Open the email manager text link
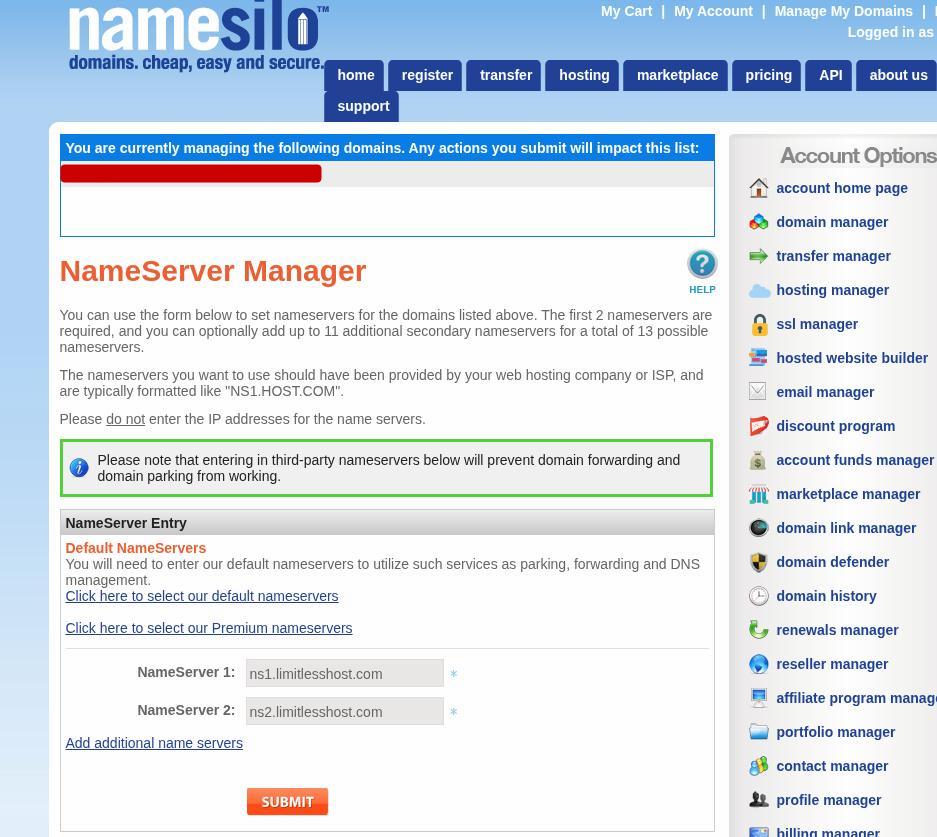937x837 pixels. click(x=825, y=393)
